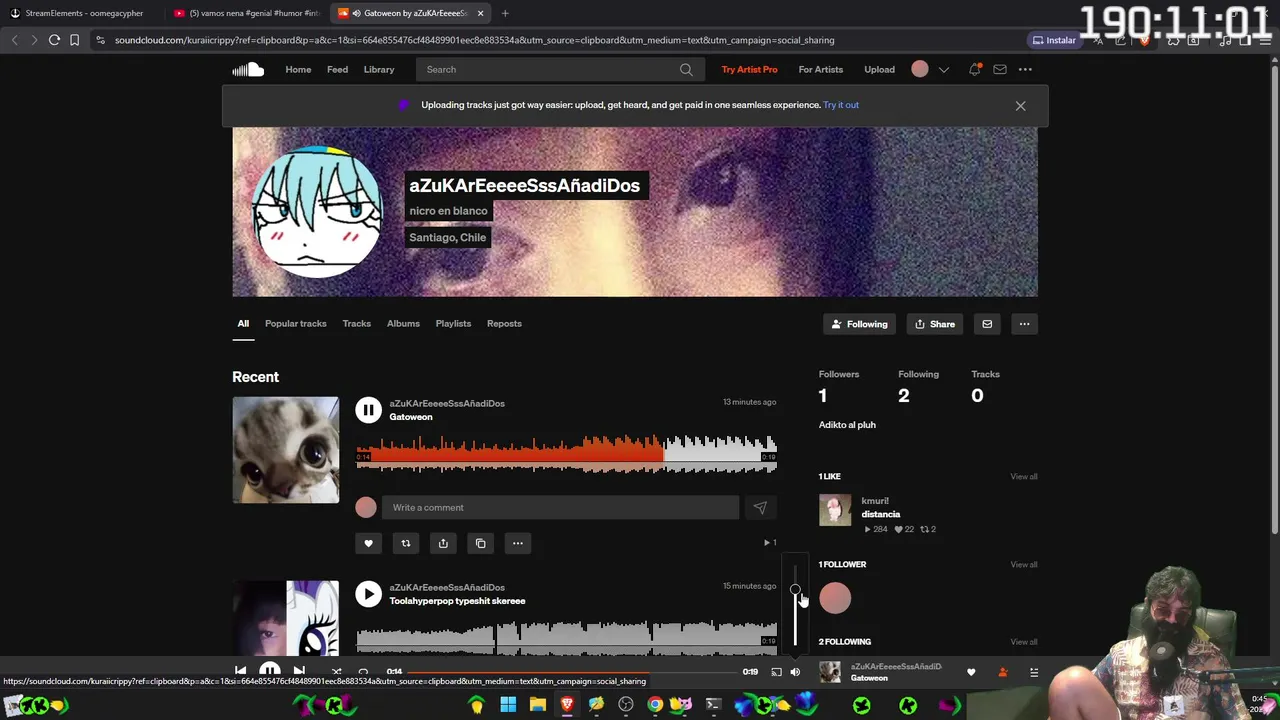This screenshot has width=1280, height=720.
Task: Toggle shuffle in the player bar
Action: (336, 672)
